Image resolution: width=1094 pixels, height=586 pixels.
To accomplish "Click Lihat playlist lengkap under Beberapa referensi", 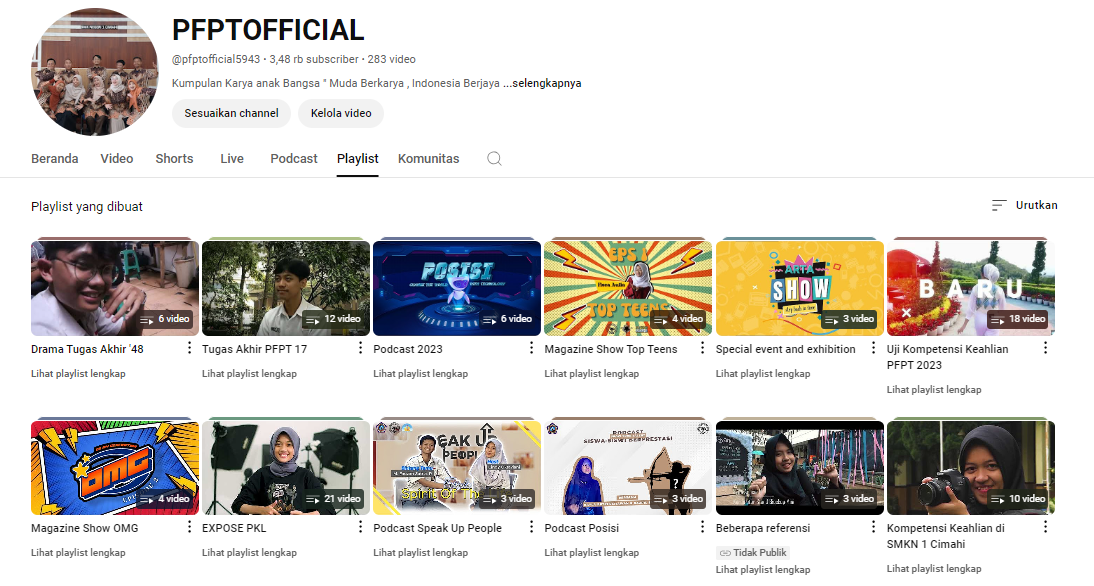I will click(763, 569).
